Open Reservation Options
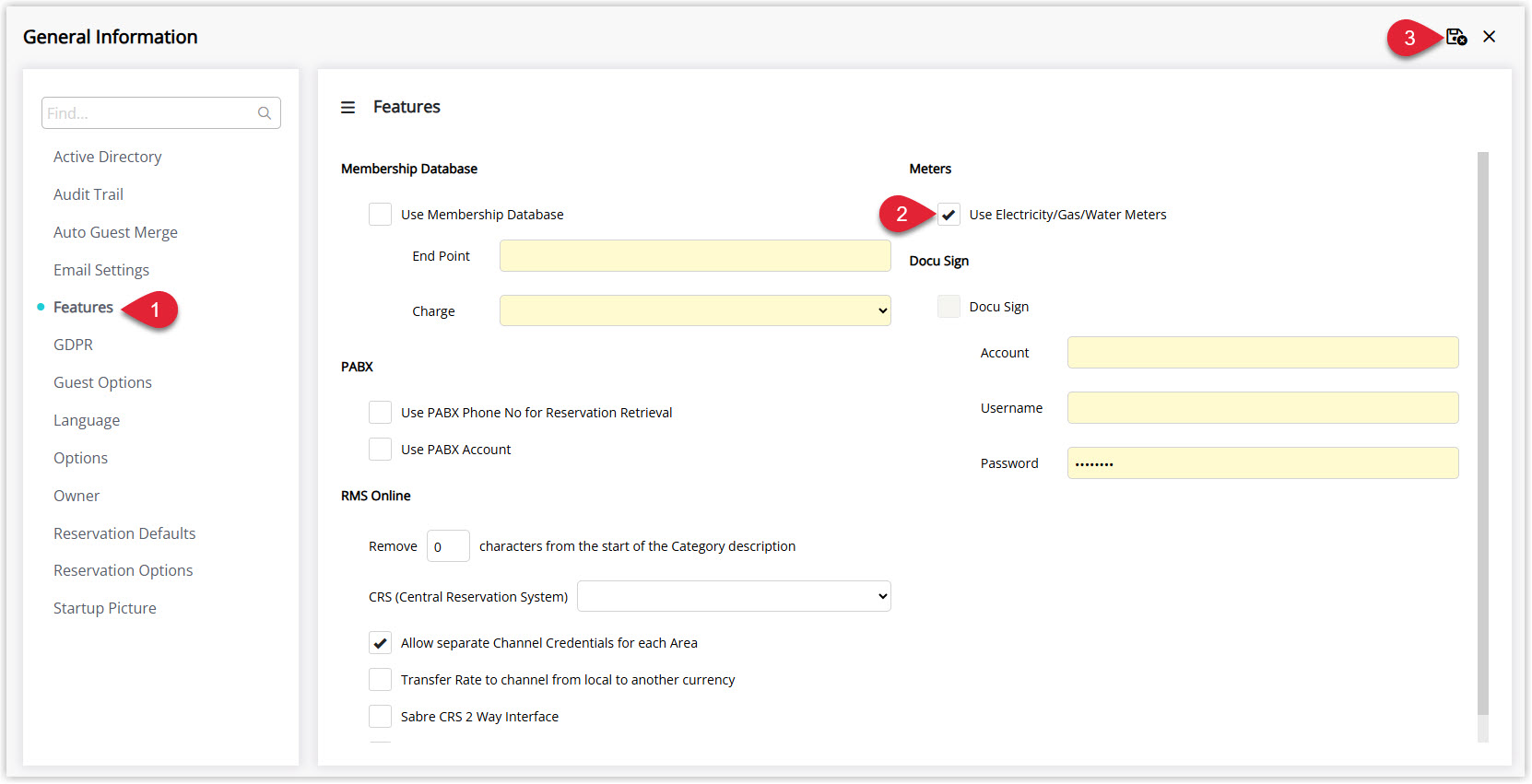The image size is (1532, 784). click(124, 570)
